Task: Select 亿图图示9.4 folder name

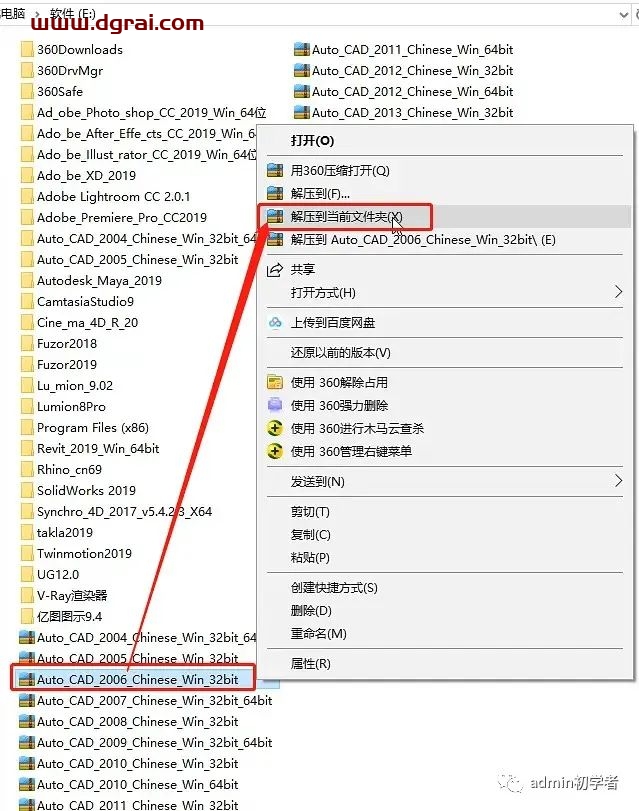Action: point(69,617)
